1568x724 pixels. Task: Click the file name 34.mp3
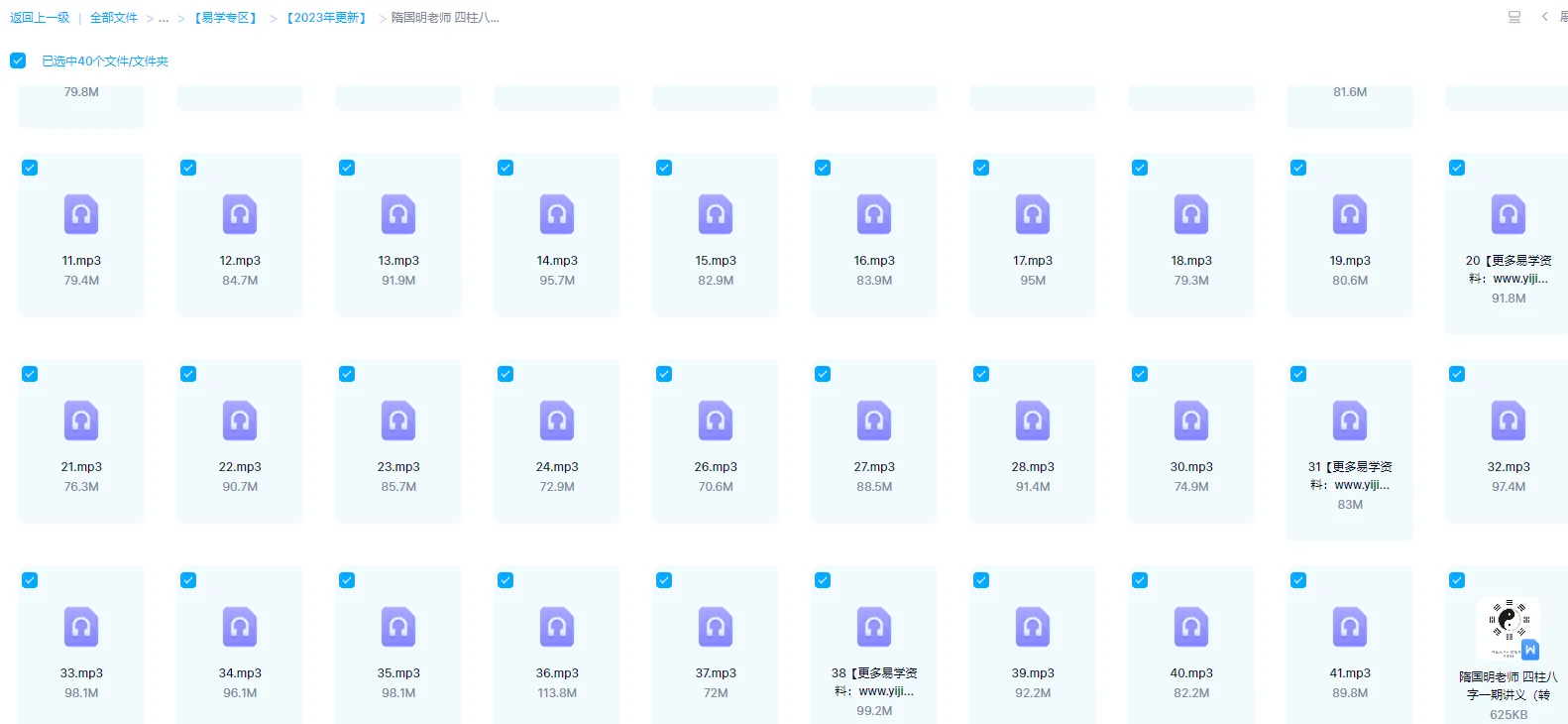coord(240,673)
